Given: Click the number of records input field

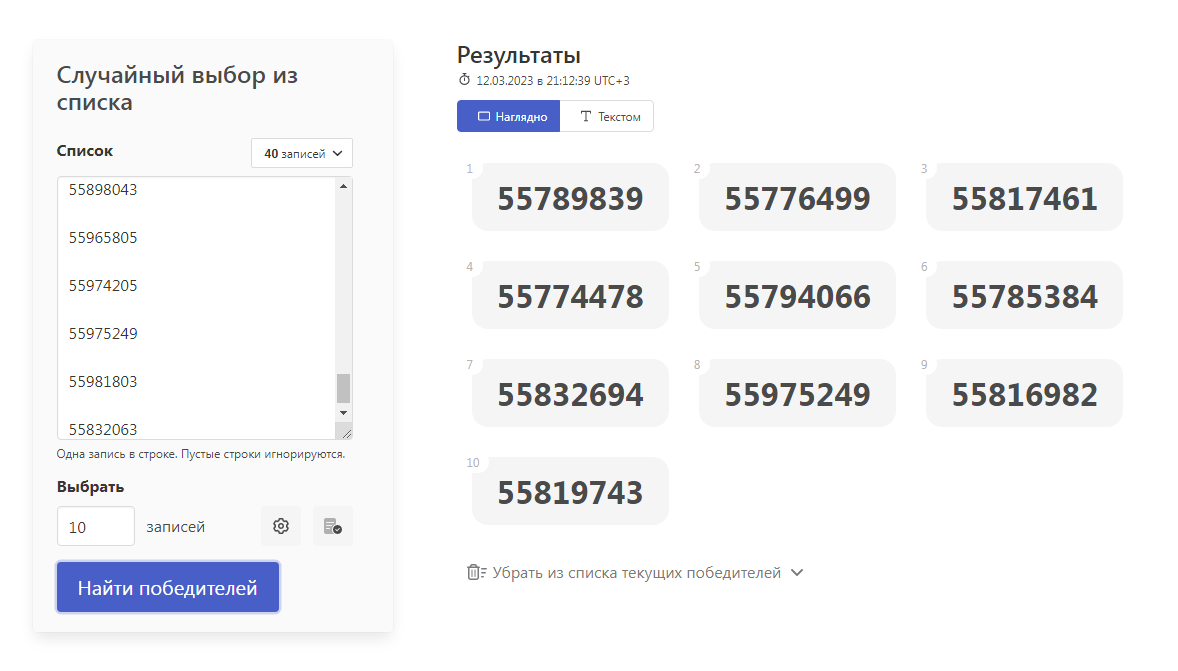Looking at the screenshot, I should [x=96, y=526].
